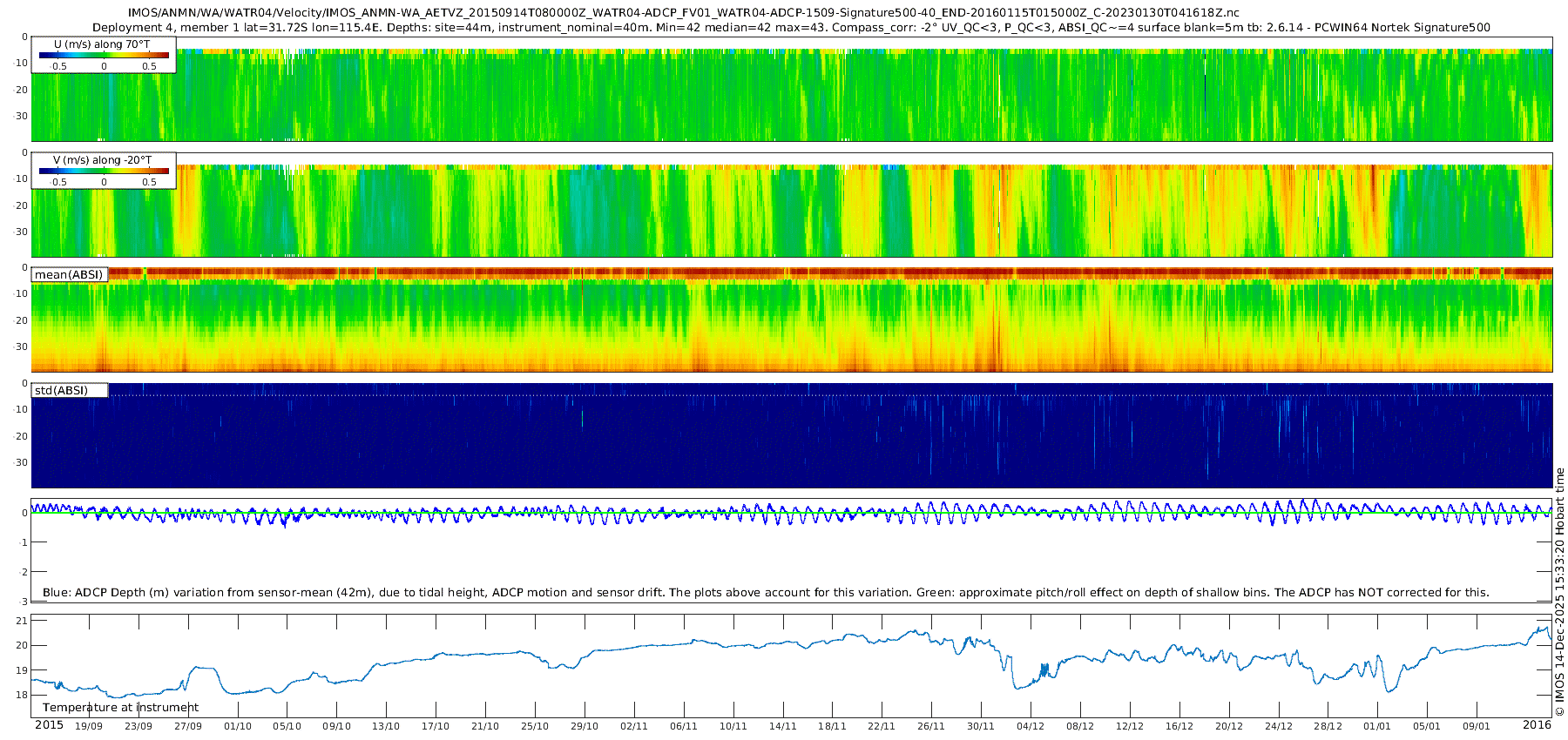Screen dimensions: 1568x740
Task: Click the IMOS copyright timestamp text
Action: 1560,592
